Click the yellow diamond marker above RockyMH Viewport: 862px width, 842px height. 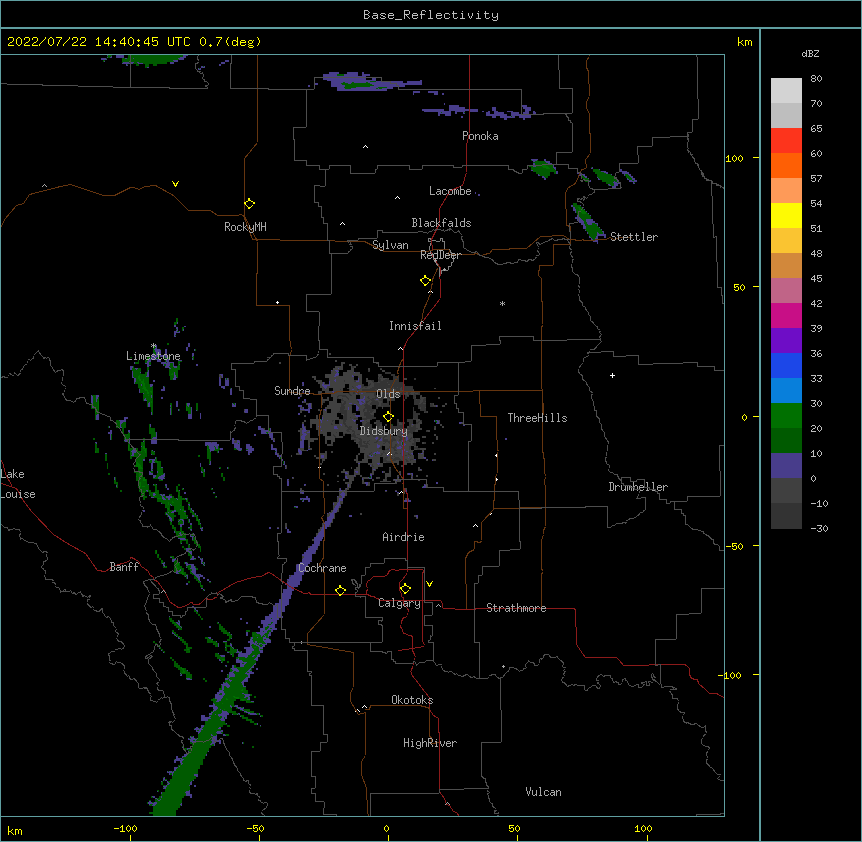249,204
